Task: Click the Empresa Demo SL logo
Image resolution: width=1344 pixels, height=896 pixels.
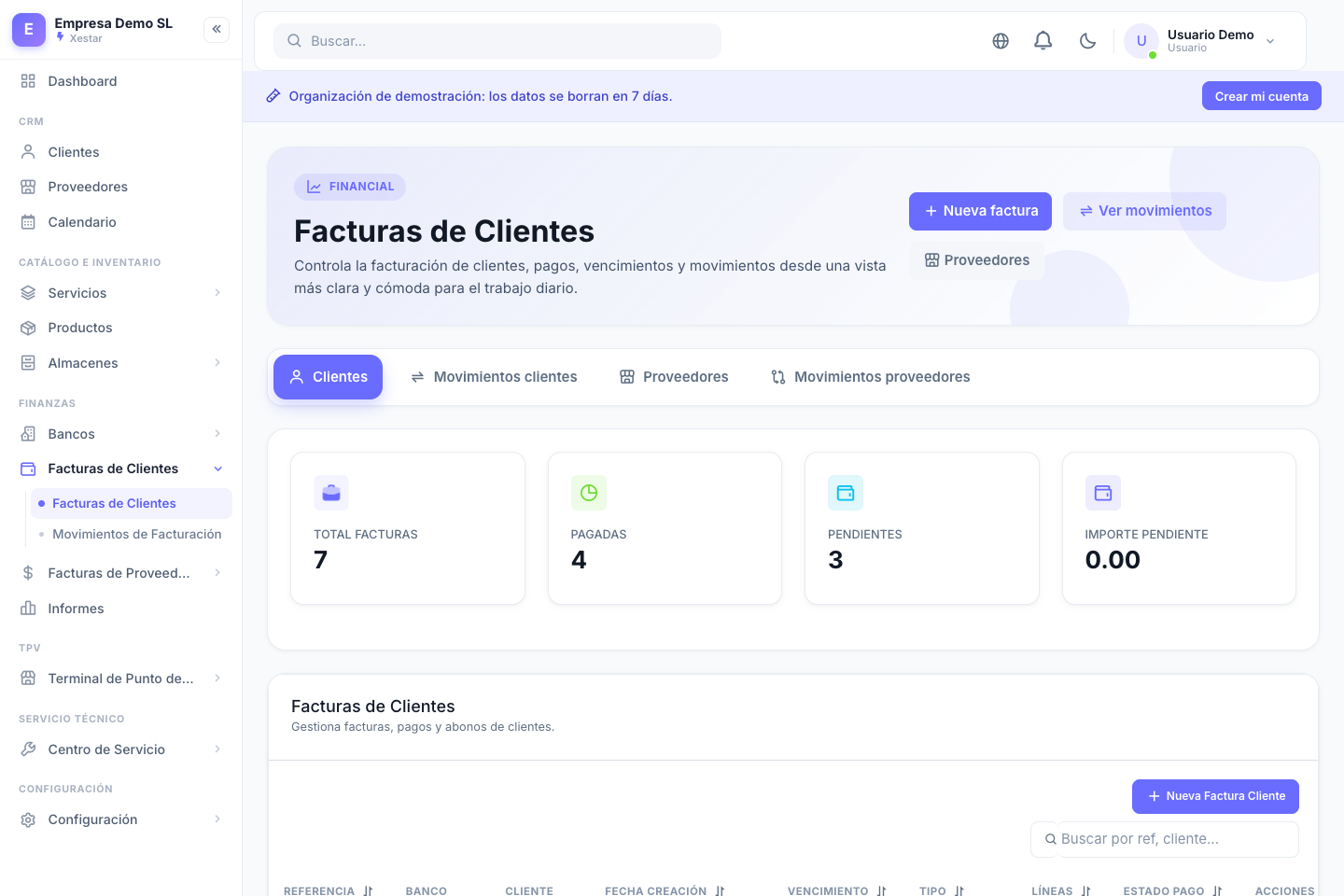Action: coord(29,30)
